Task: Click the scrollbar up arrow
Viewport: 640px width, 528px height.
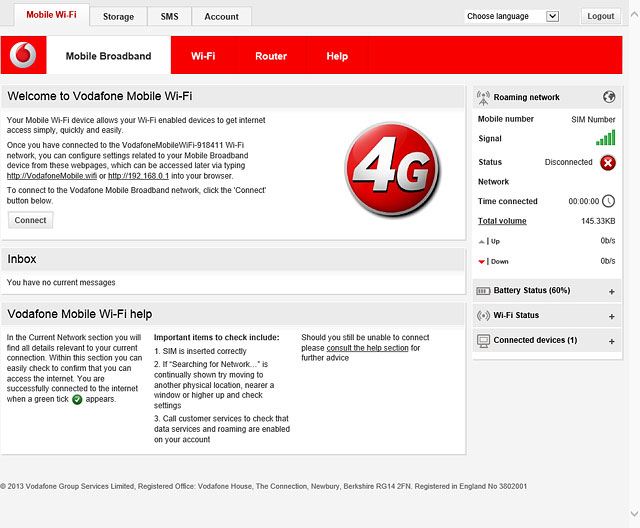Action: (x=634, y=15)
